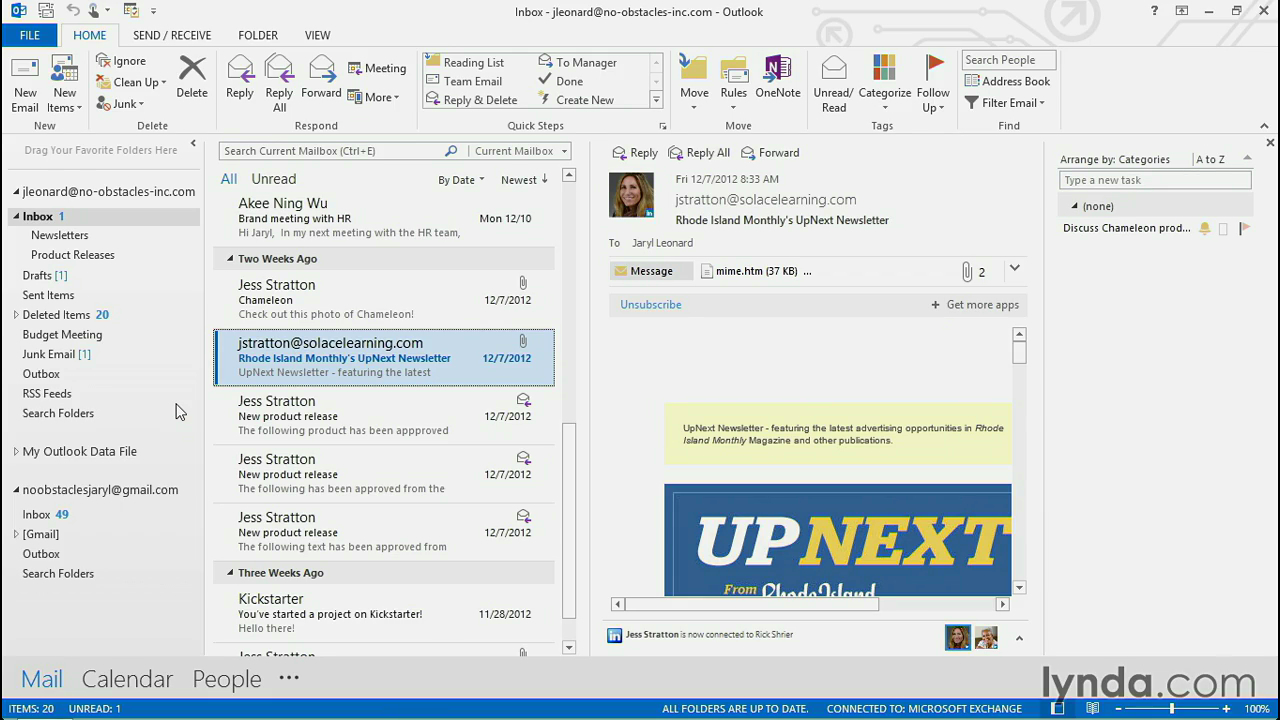Click the Type a new task field
The image size is (1280, 720).
pos(1155,180)
